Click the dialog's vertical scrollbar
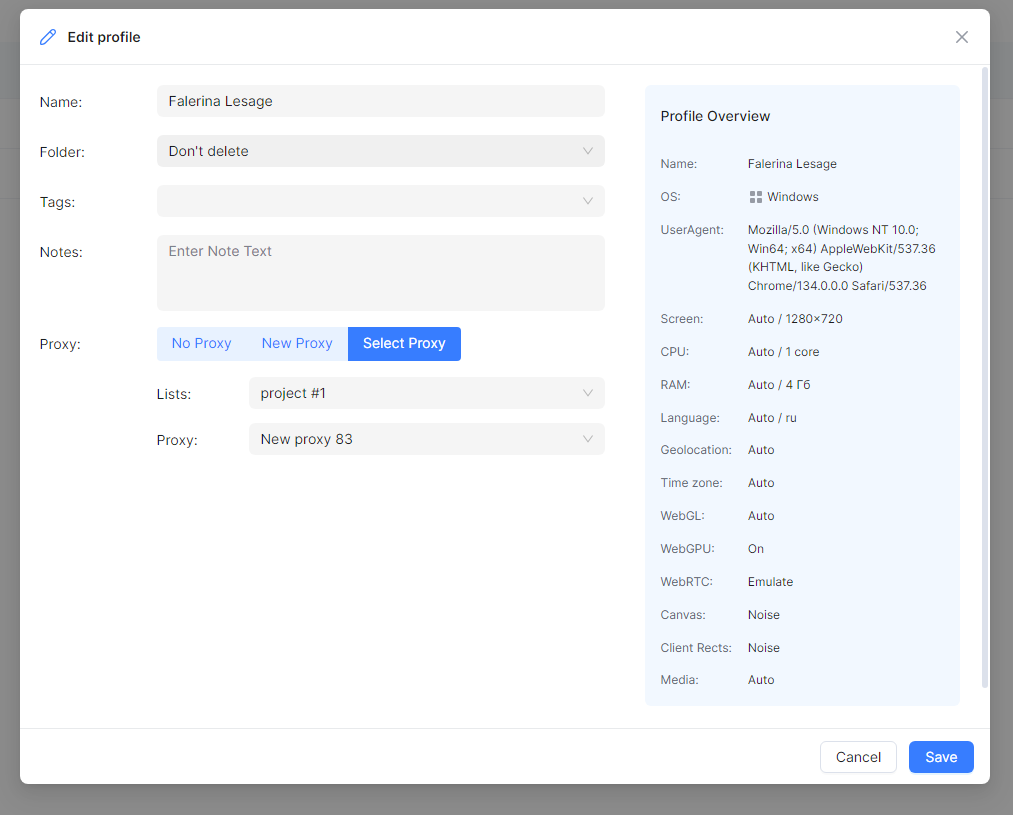The image size is (1013, 815). (985, 377)
